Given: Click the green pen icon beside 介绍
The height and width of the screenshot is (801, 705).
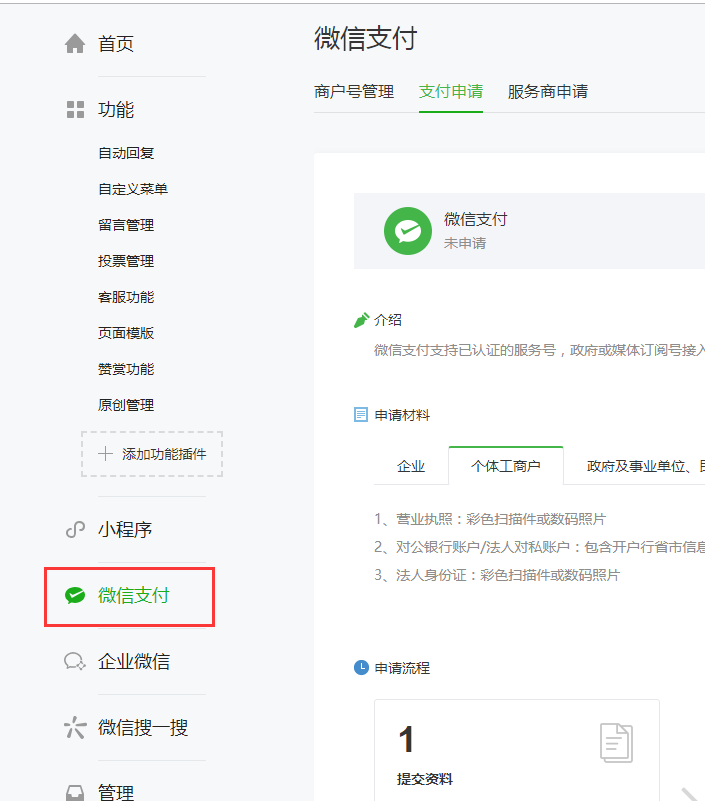Looking at the screenshot, I should (361, 320).
